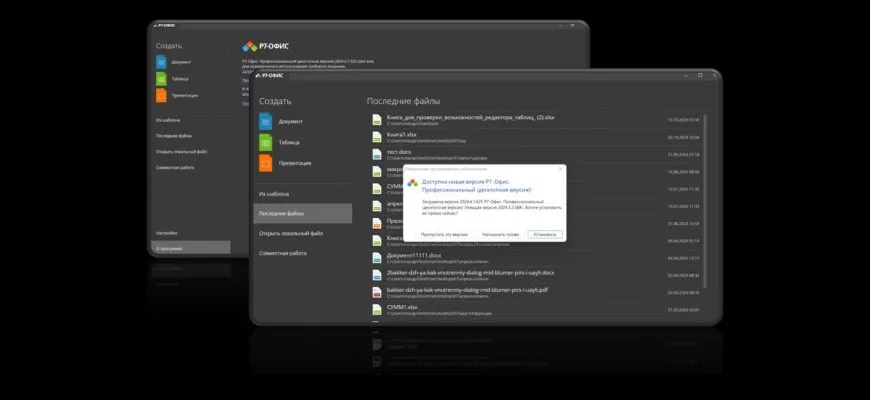Viewport: 870px width, 400px height.
Task: Open 2bakker-dzh-ya-kak-vnutrenniy-dialog docx file name
Action: [x=470, y=273]
